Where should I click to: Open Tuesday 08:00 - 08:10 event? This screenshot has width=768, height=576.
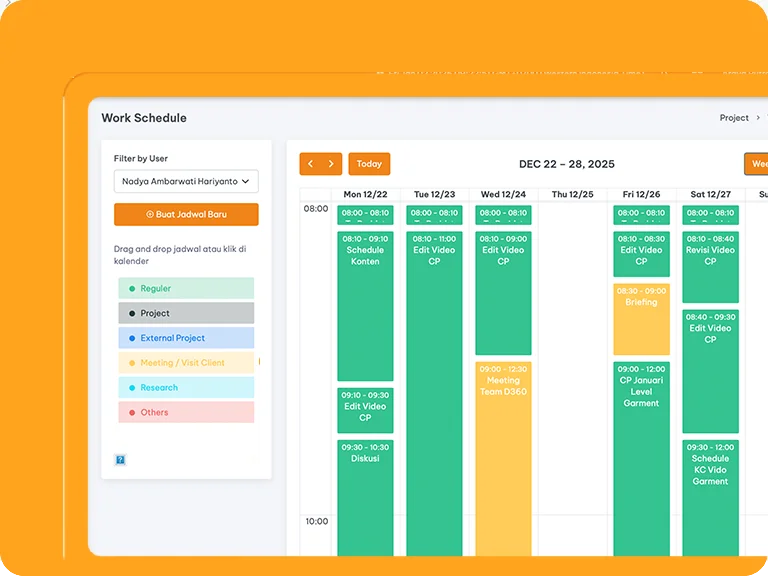pyautogui.click(x=434, y=215)
